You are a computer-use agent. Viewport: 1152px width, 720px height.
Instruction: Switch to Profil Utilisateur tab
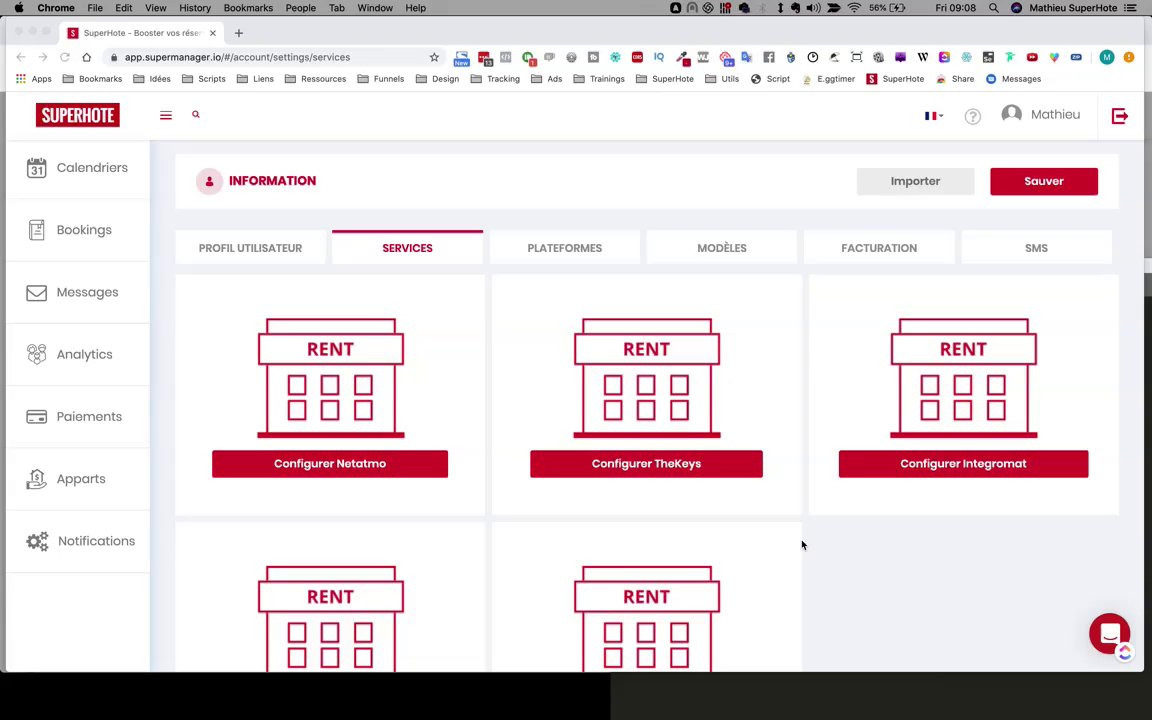click(x=251, y=248)
